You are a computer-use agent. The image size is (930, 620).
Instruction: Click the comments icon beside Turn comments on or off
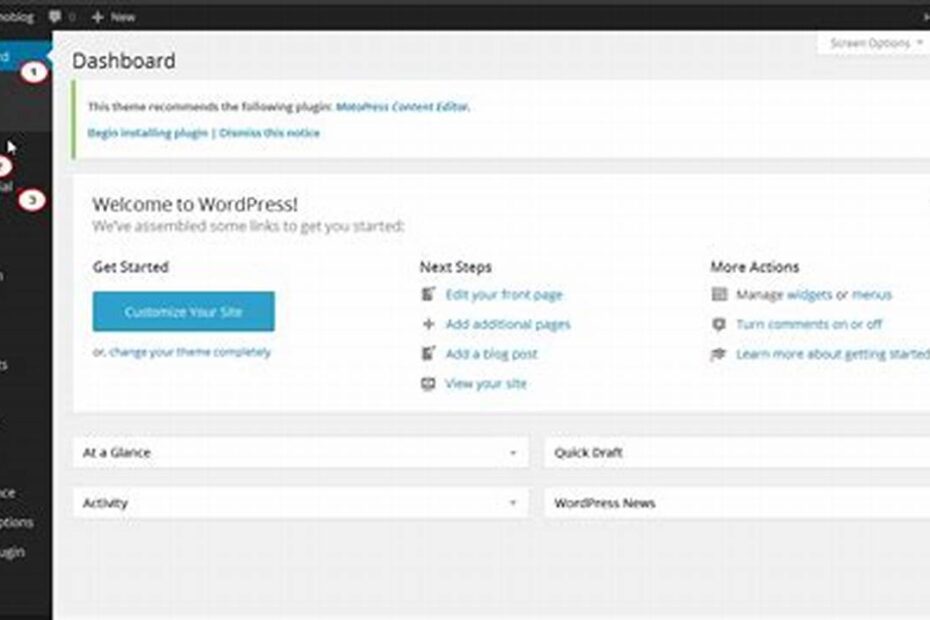(x=719, y=324)
